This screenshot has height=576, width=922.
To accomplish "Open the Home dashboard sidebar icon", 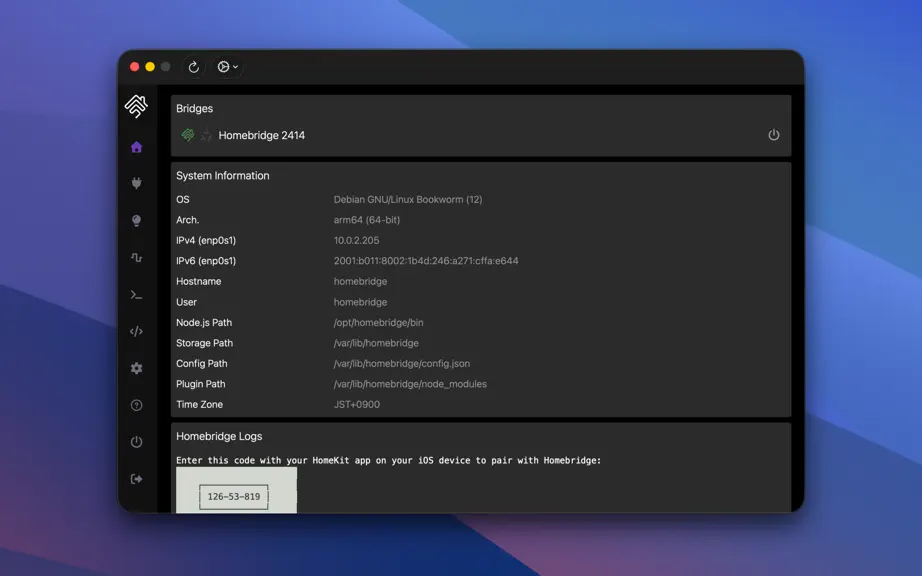I will coord(136,147).
